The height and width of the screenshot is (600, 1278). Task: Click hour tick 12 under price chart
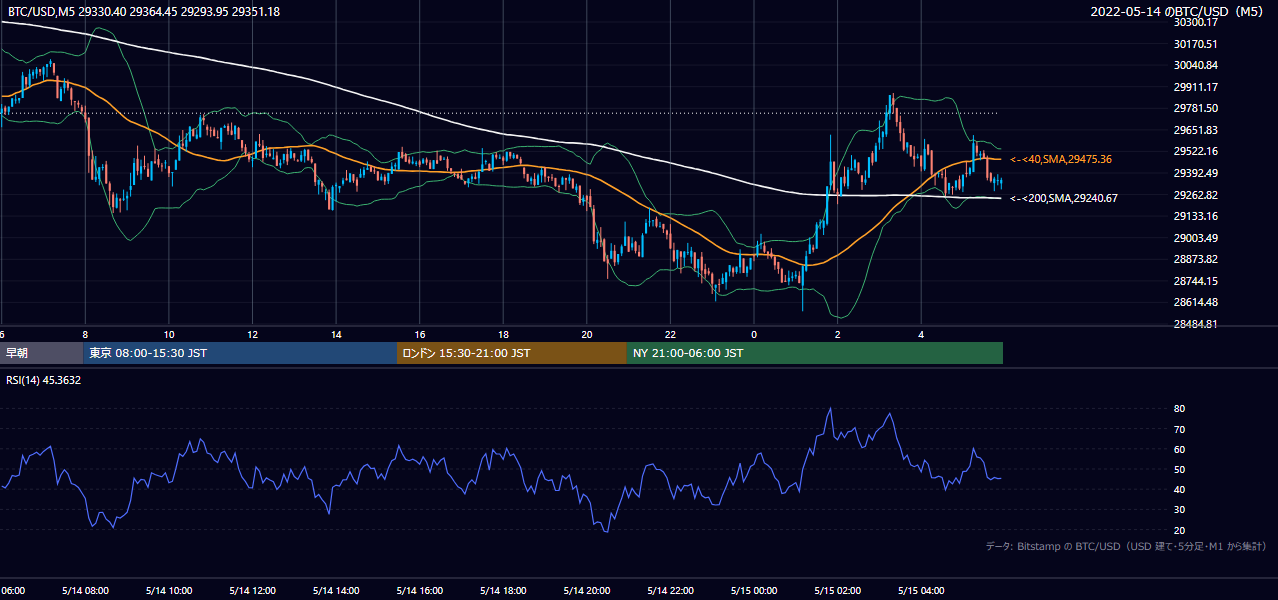click(252, 335)
